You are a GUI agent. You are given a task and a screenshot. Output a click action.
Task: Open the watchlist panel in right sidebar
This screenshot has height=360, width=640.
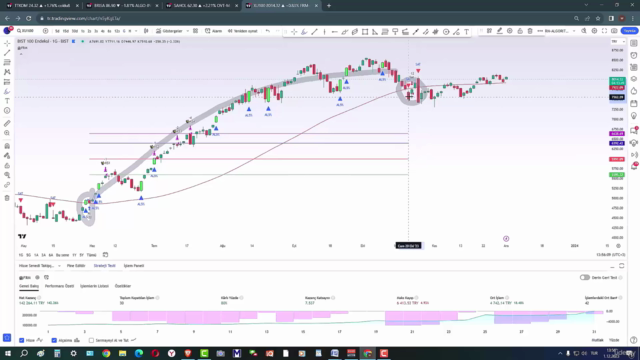pyautogui.click(x=633, y=43)
